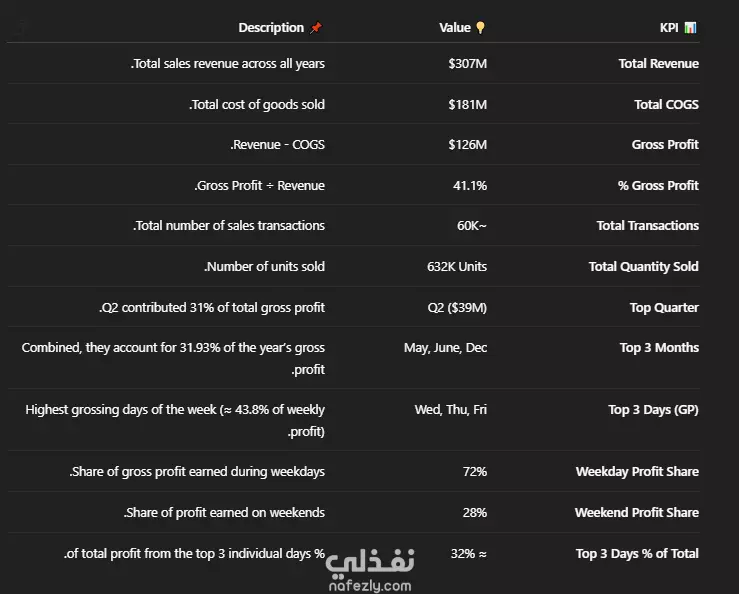Select the May, June, Dec value

(x=445, y=348)
